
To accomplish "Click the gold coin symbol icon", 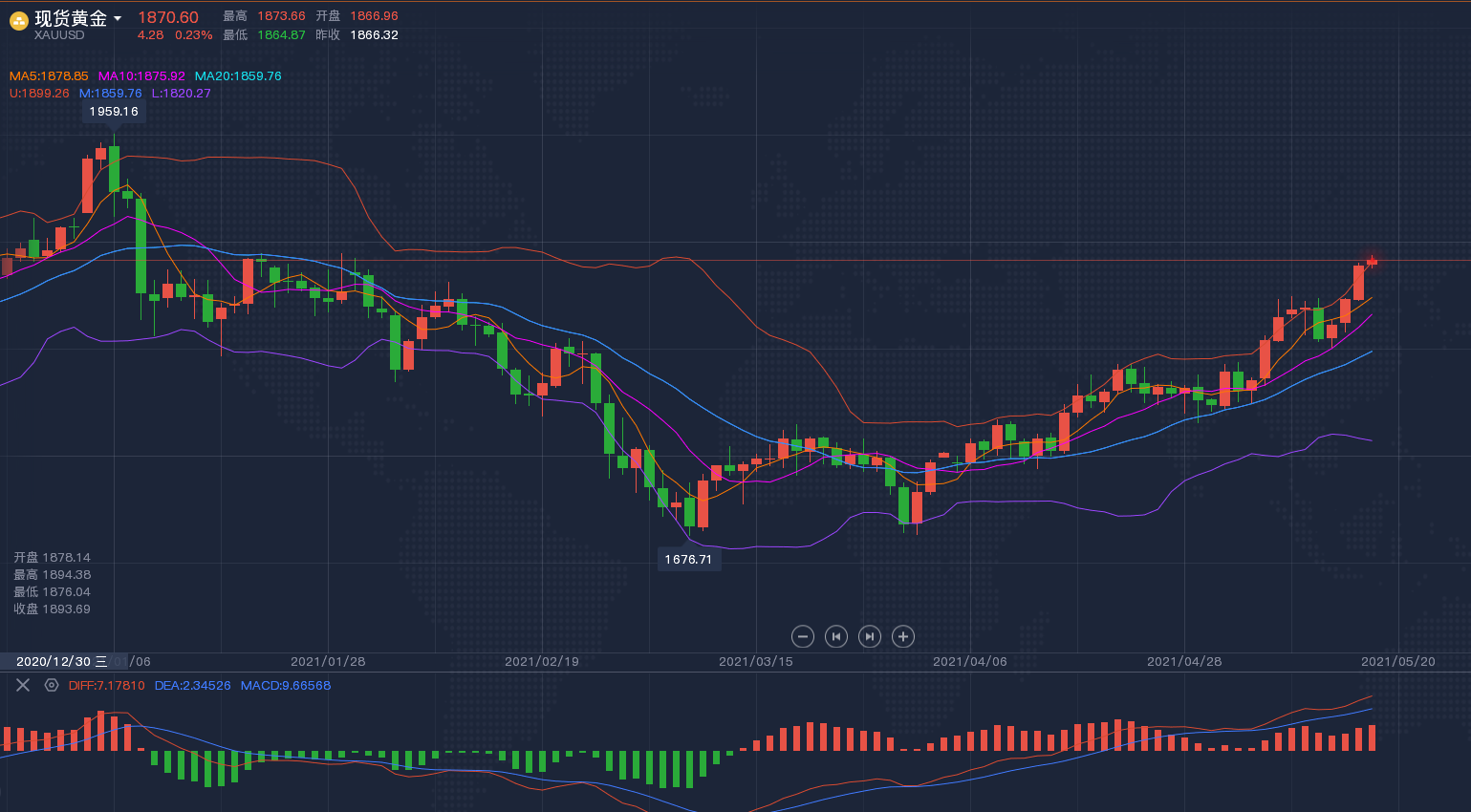I will (18, 21).
